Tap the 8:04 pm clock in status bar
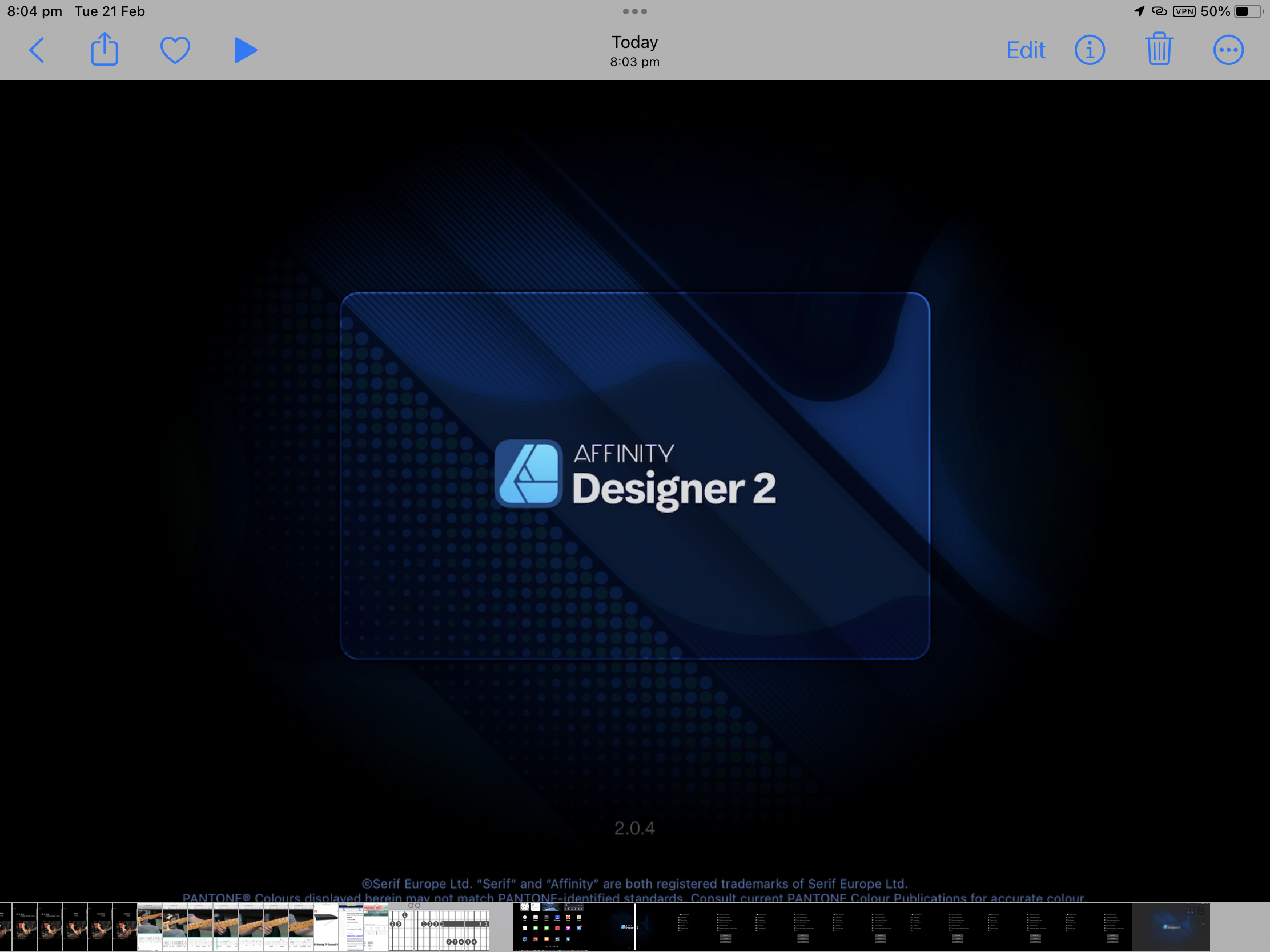 tap(34, 11)
